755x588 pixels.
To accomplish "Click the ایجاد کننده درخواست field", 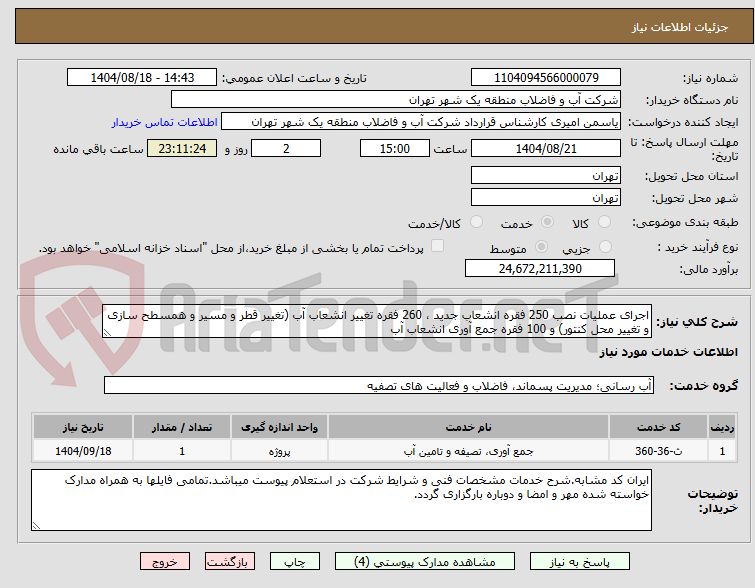I will click(x=421, y=122).
